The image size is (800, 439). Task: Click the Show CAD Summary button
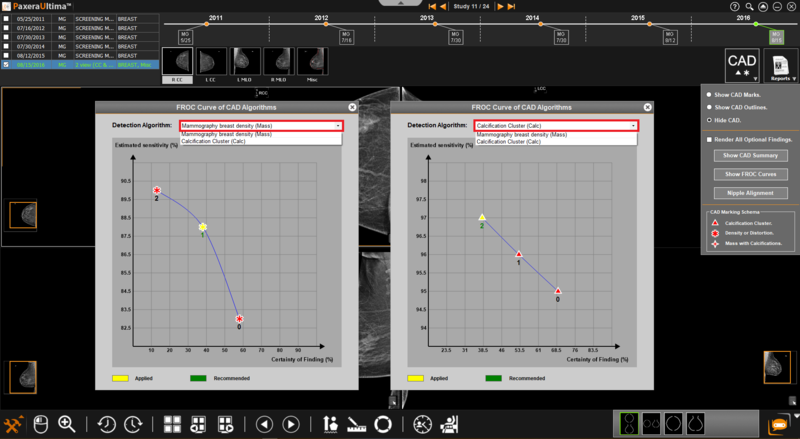tap(749, 156)
